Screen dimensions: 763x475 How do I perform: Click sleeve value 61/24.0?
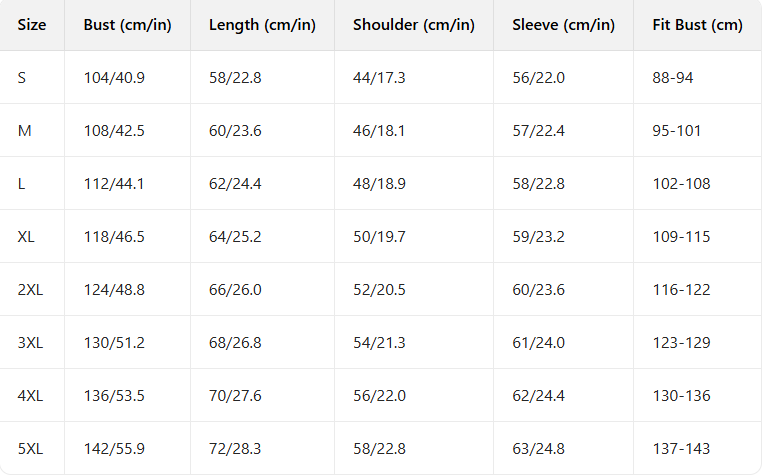tap(538, 342)
